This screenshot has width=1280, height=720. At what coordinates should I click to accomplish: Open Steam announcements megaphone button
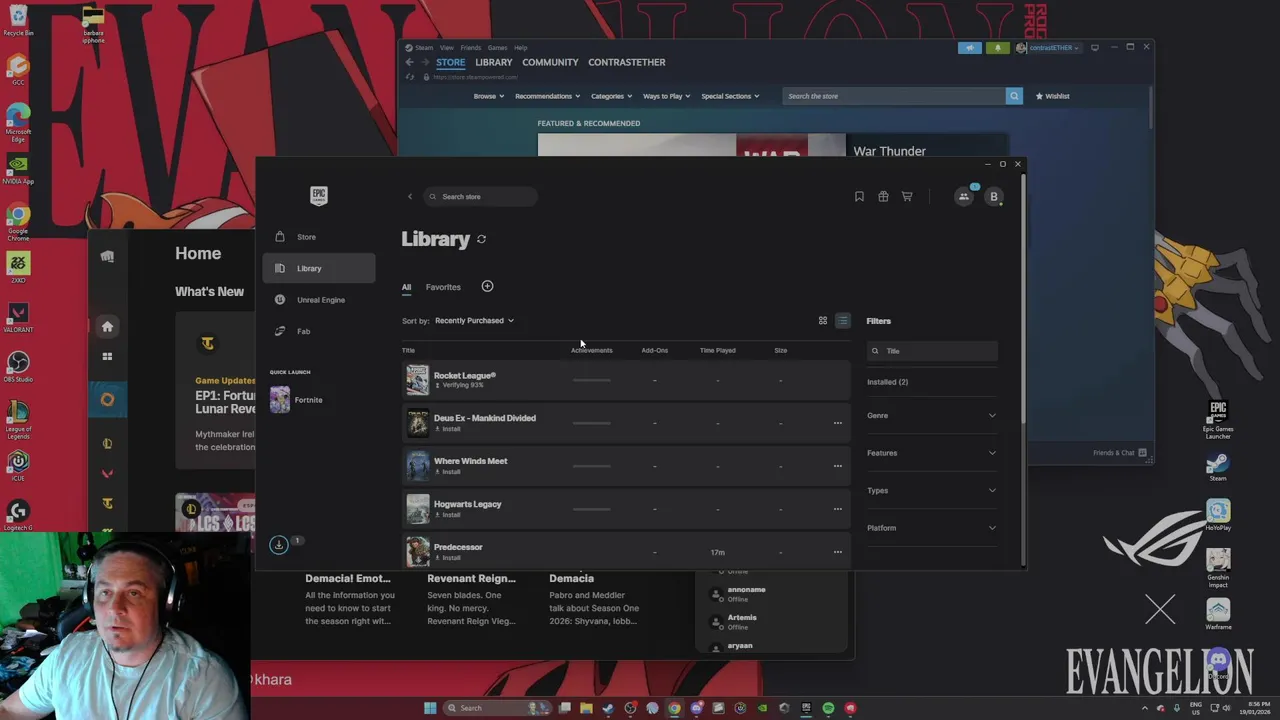click(969, 47)
